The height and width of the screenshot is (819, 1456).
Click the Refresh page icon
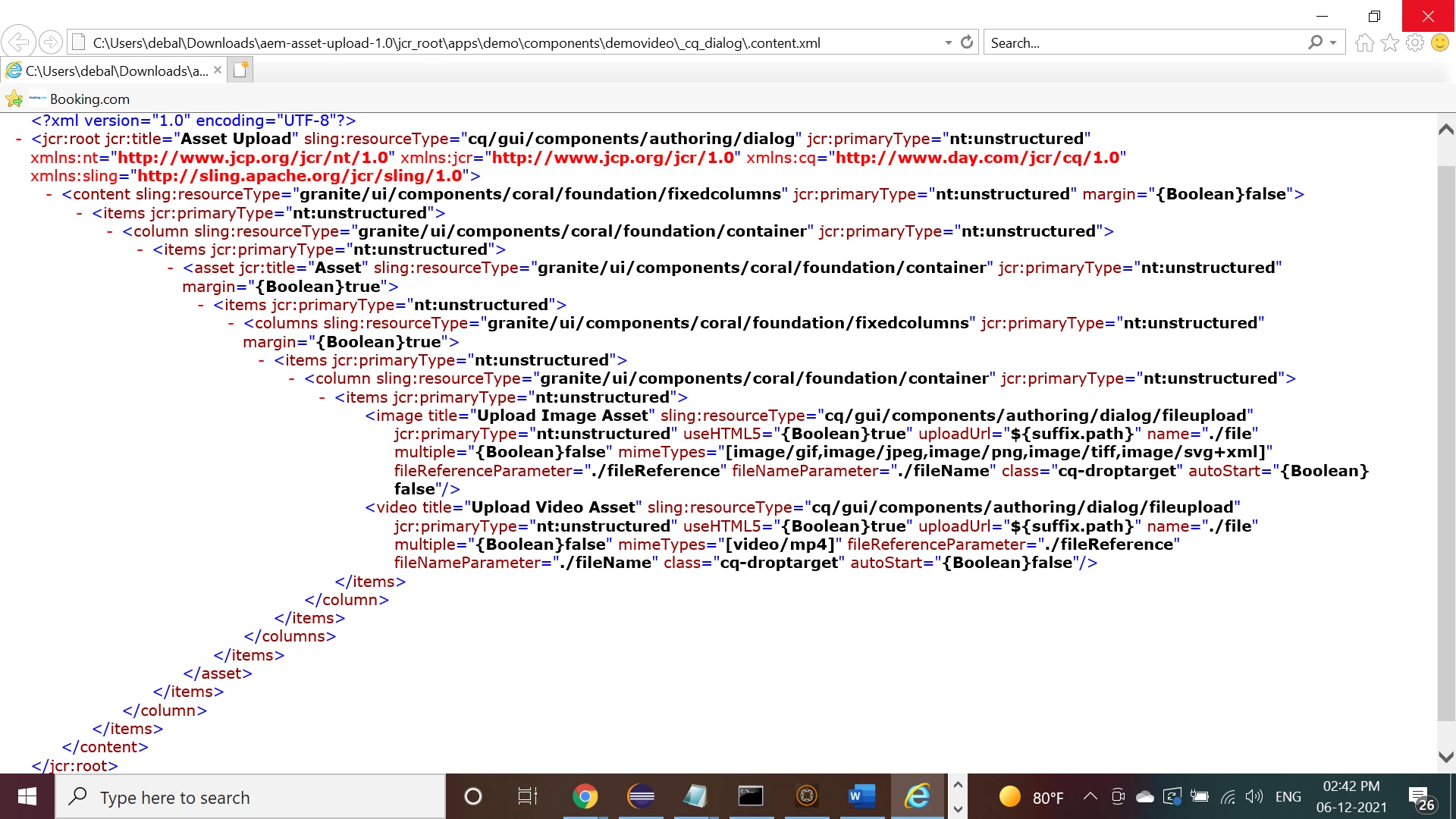pyautogui.click(x=967, y=42)
